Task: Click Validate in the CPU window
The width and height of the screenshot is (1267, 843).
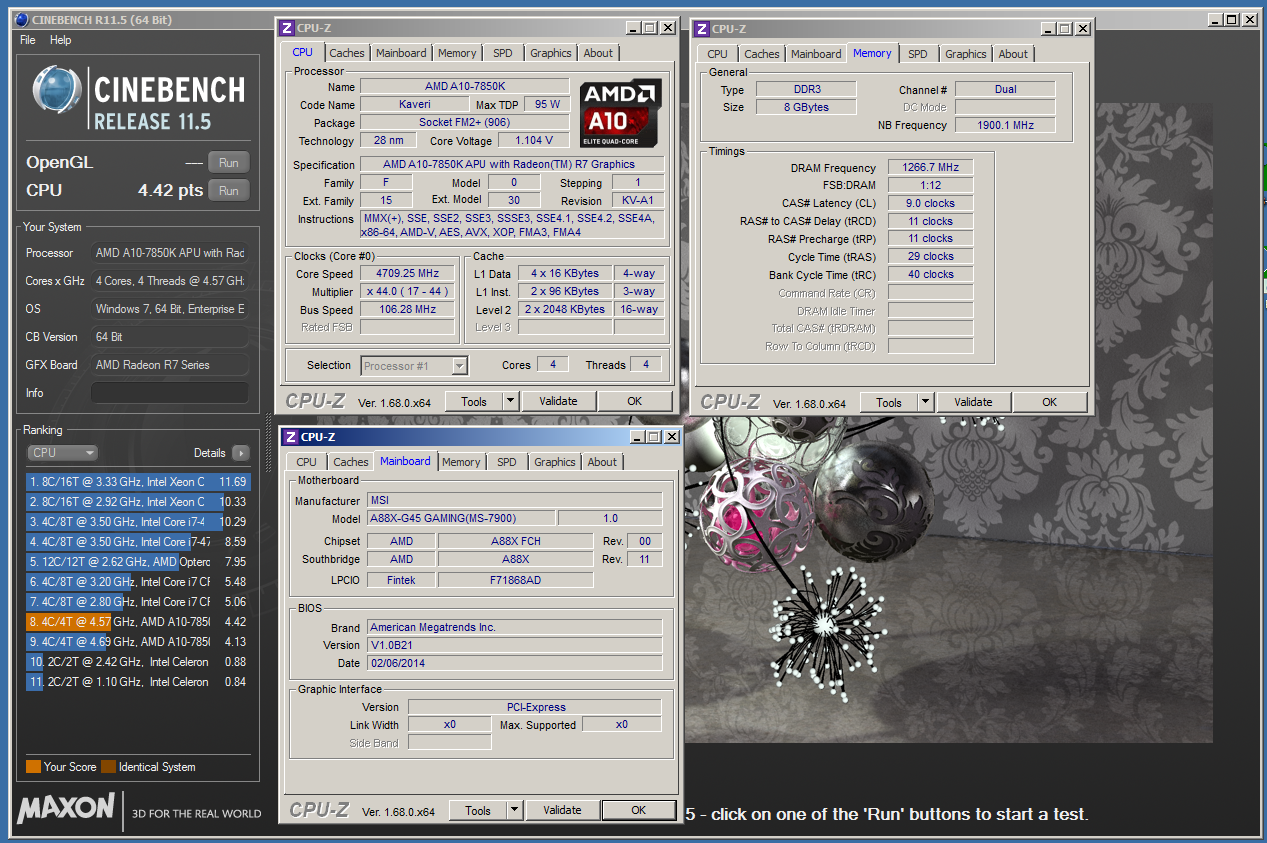Action: click(x=558, y=401)
